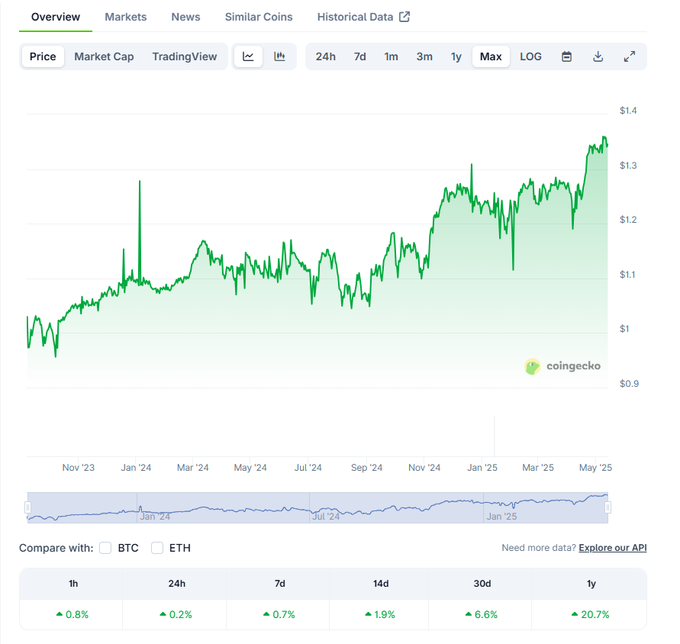Switch to candlestick chart icon
Viewport: 680px width, 644px height.
(280, 57)
